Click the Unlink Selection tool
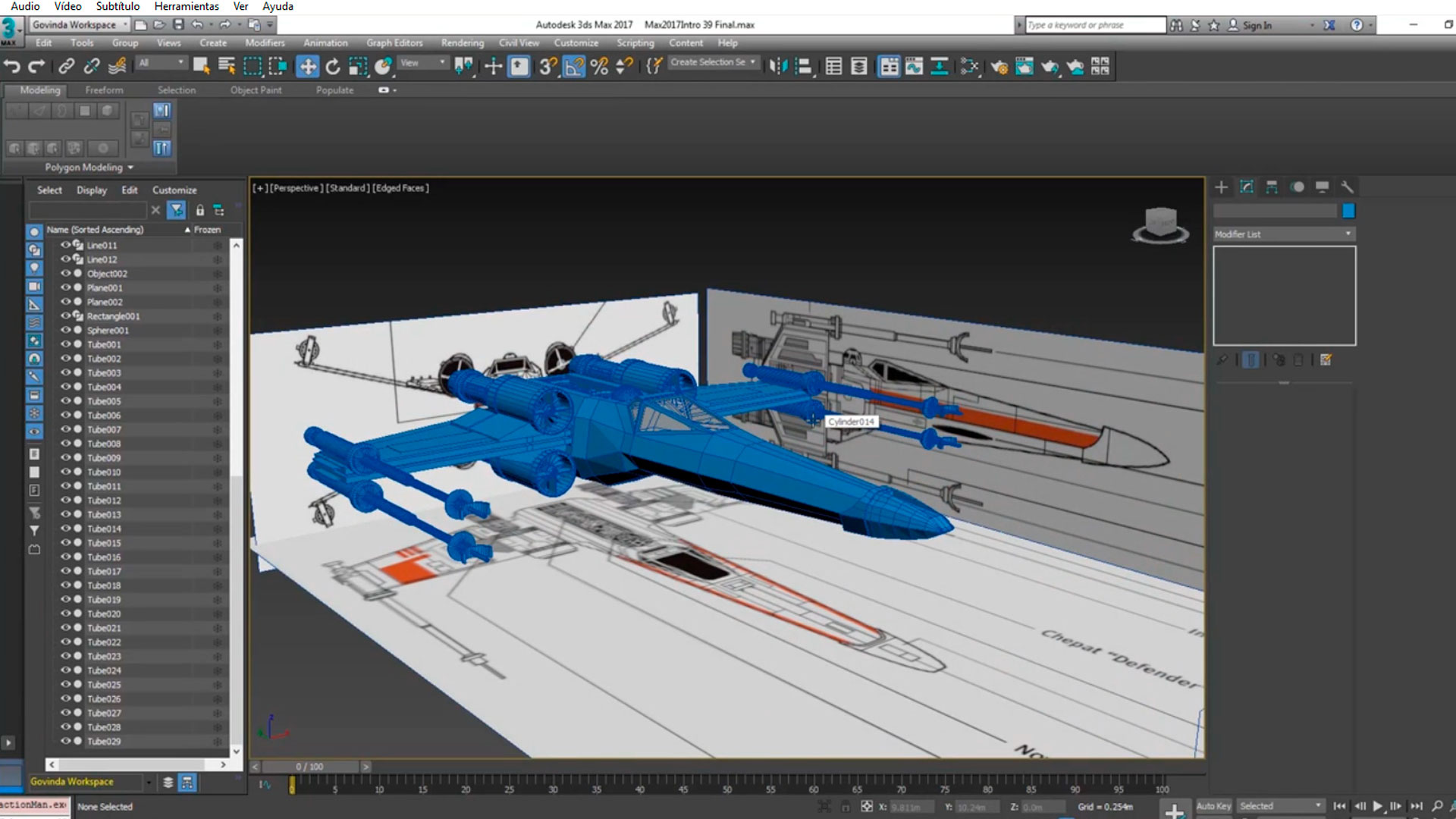Screen dimensions: 1456x819 point(92,67)
